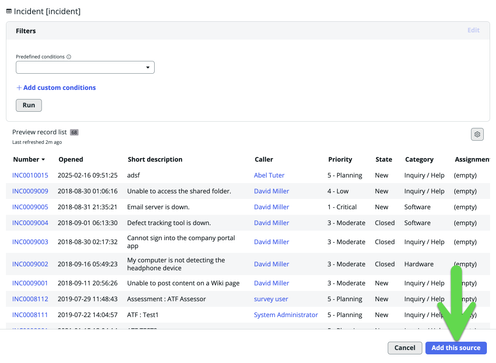This screenshot has height=363, width=496.
Task: Click caller survey user
Action: coord(271,299)
